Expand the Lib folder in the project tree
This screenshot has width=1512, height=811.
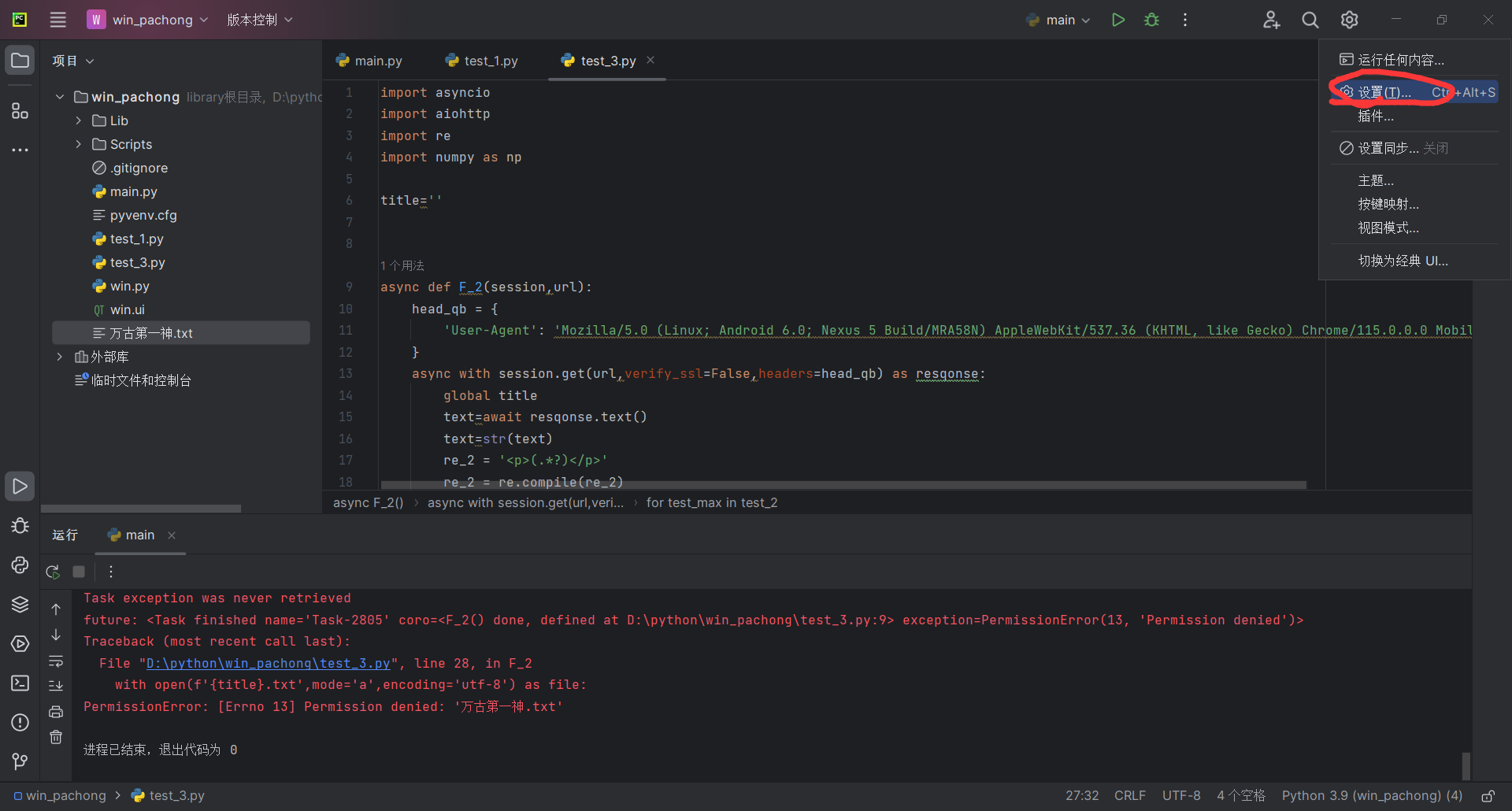(x=78, y=120)
